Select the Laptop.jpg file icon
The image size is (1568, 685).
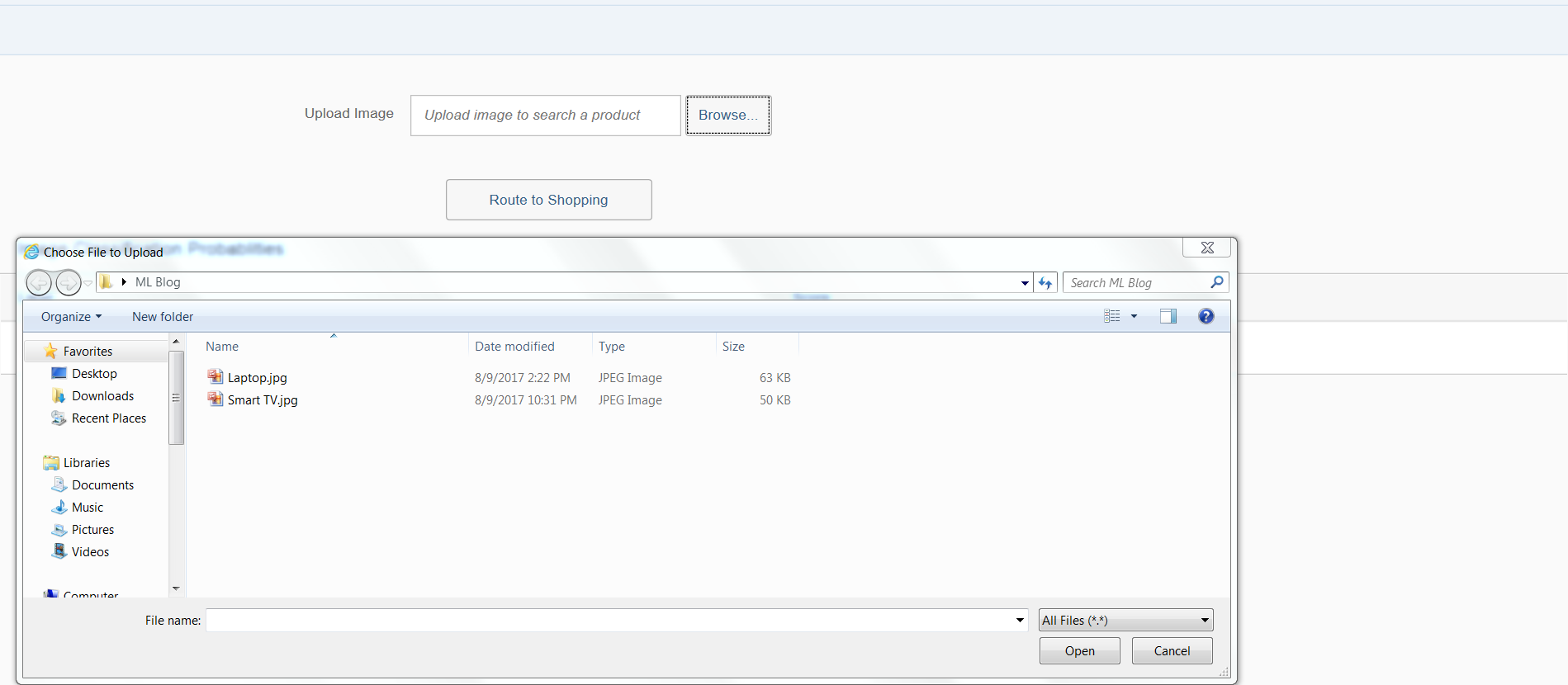coord(216,377)
